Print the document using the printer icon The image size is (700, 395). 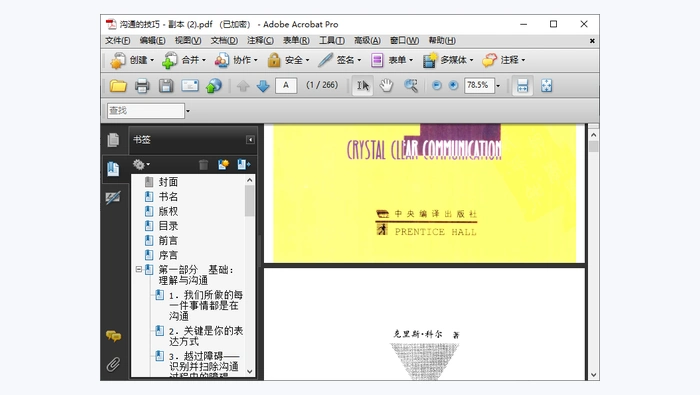point(142,85)
